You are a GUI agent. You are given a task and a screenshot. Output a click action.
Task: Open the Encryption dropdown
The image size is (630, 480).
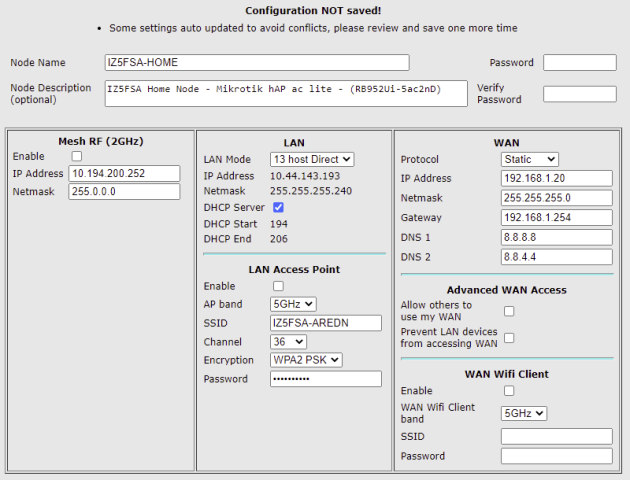pyautogui.click(x=306, y=360)
